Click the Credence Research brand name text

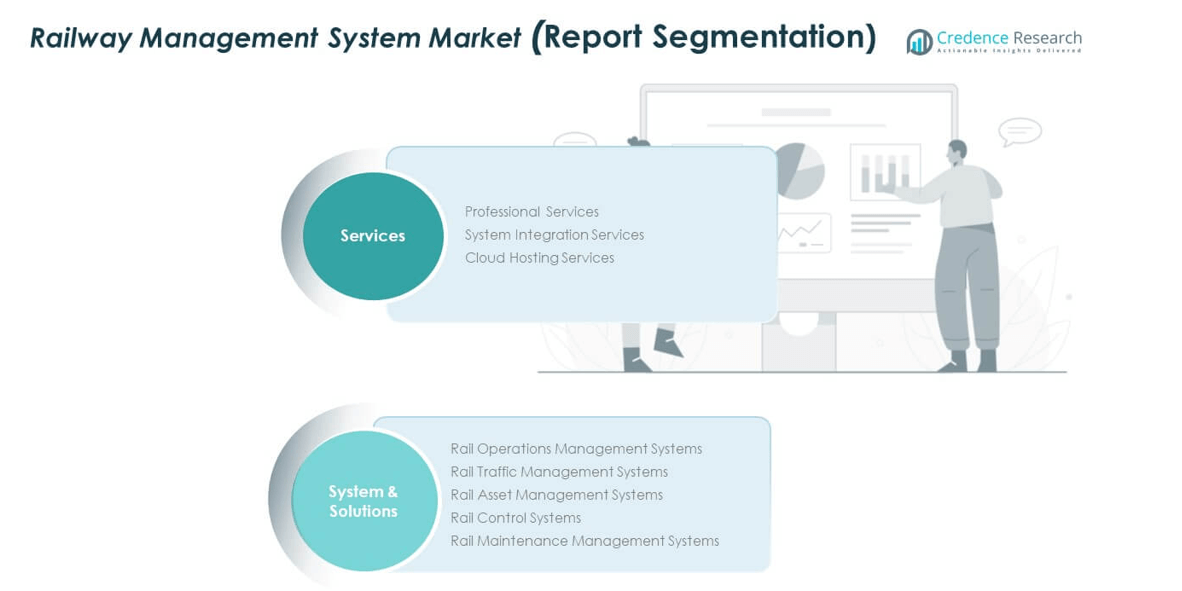click(1009, 39)
